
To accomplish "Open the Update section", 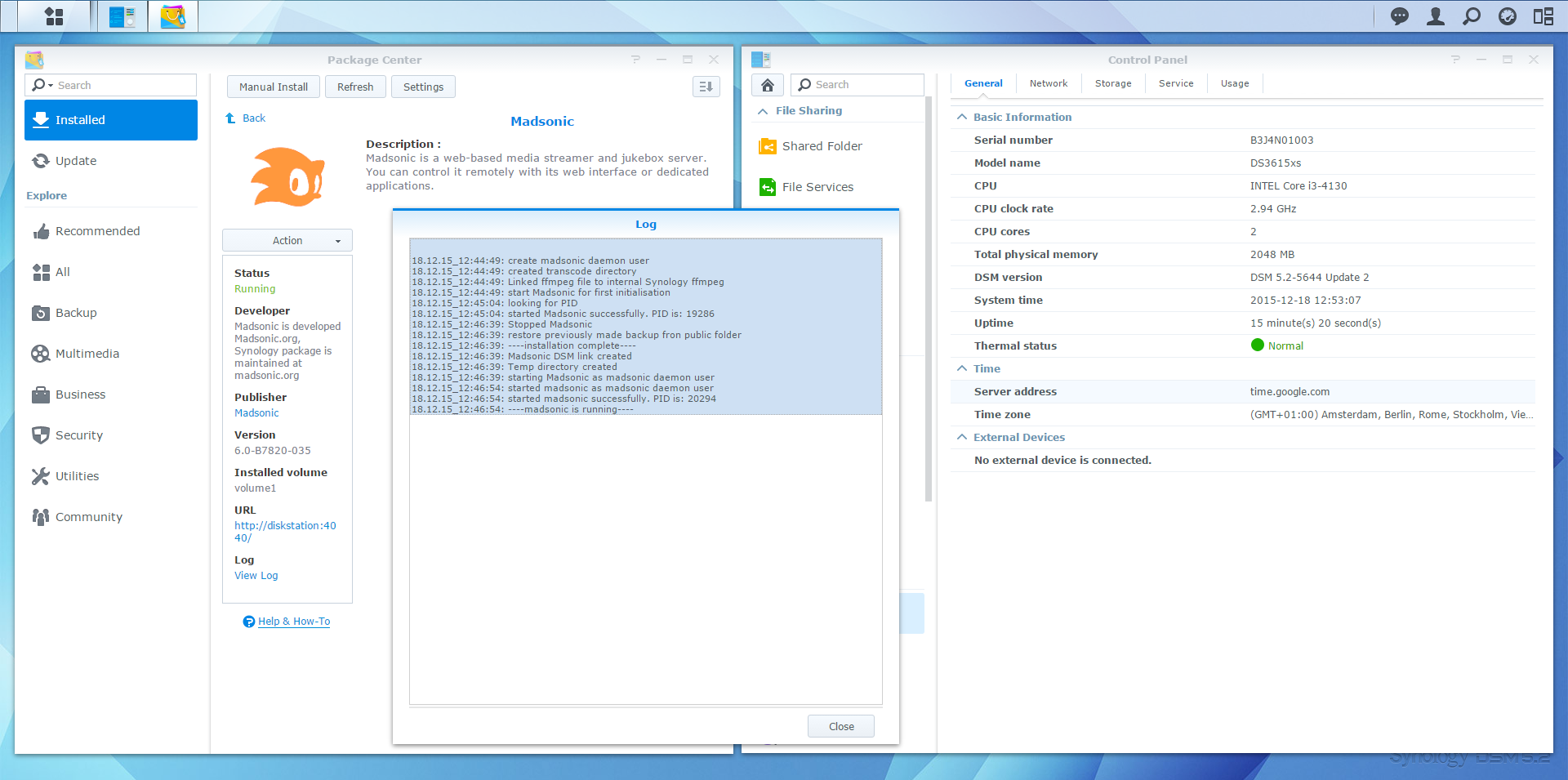I will click(111, 161).
